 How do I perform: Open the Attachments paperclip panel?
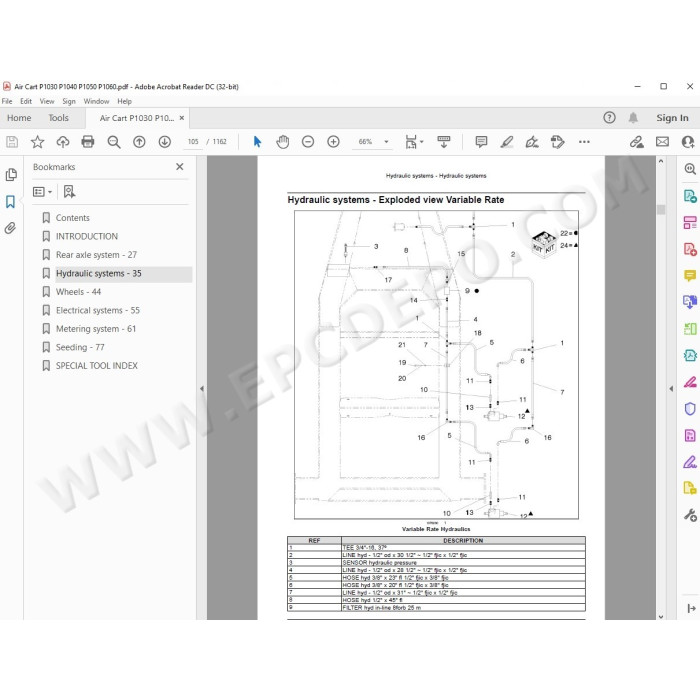tap(10, 228)
